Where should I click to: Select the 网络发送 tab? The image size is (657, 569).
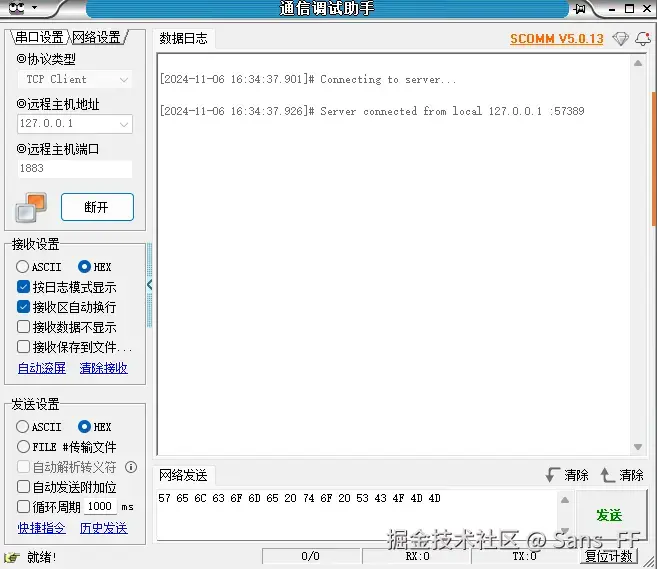[184, 475]
